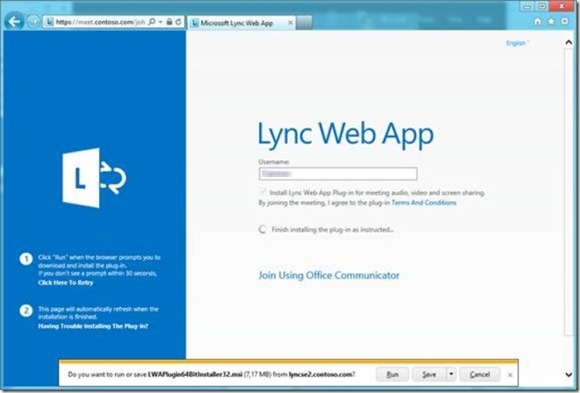The width and height of the screenshot is (580, 393).
Task: Open the Terms And Conditions link
Action: pos(424,202)
